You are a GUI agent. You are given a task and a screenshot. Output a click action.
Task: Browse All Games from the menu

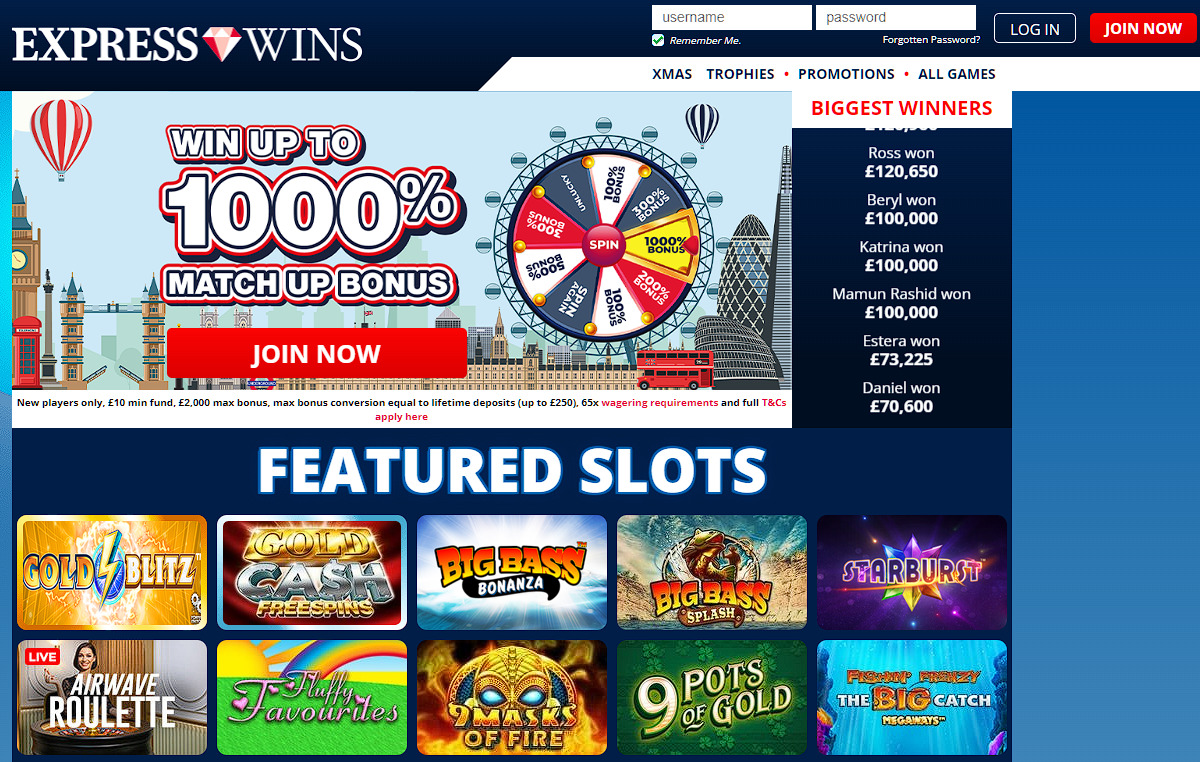[957, 74]
